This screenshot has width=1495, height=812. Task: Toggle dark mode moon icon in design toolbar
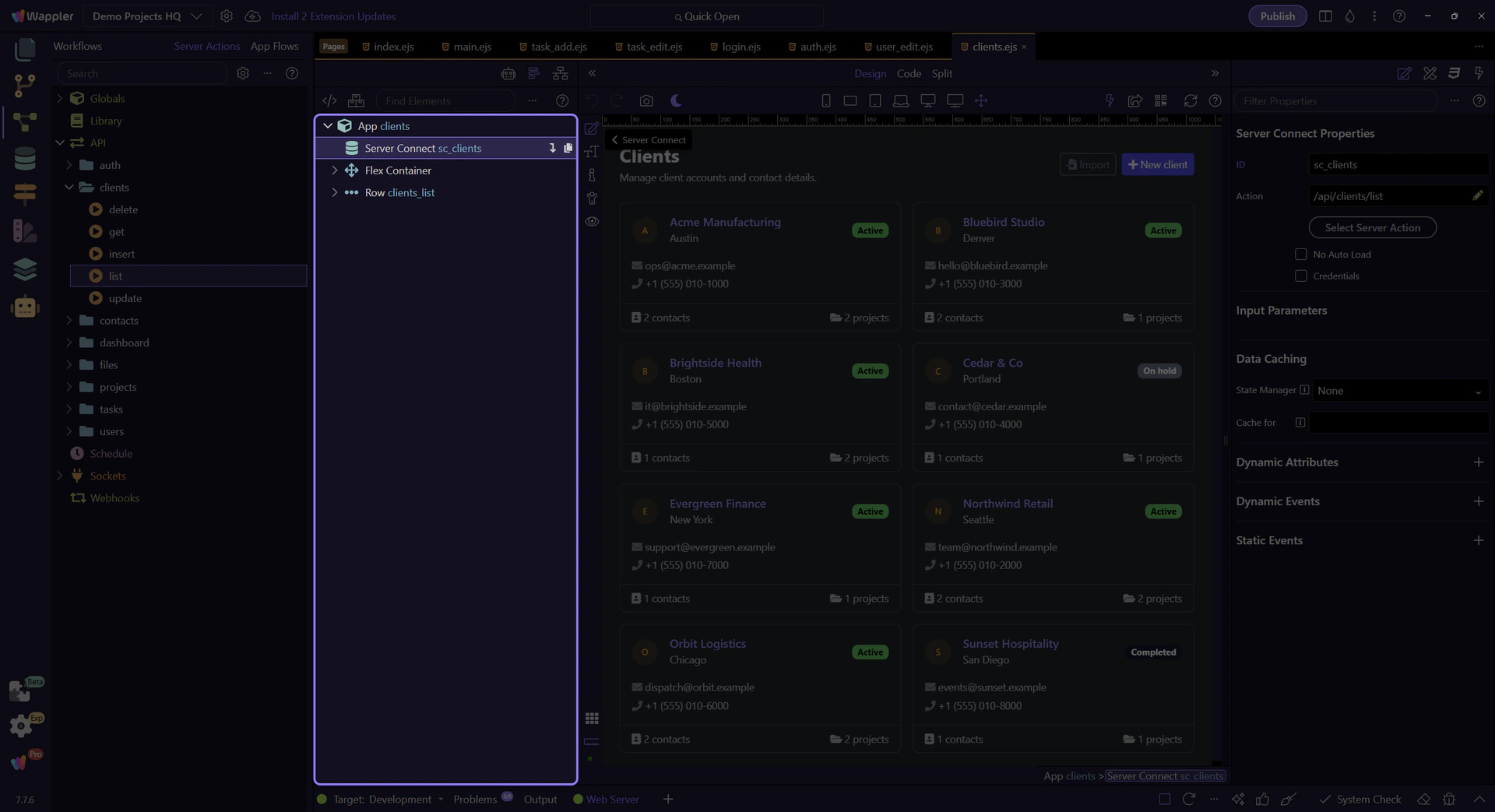click(x=676, y=100)
